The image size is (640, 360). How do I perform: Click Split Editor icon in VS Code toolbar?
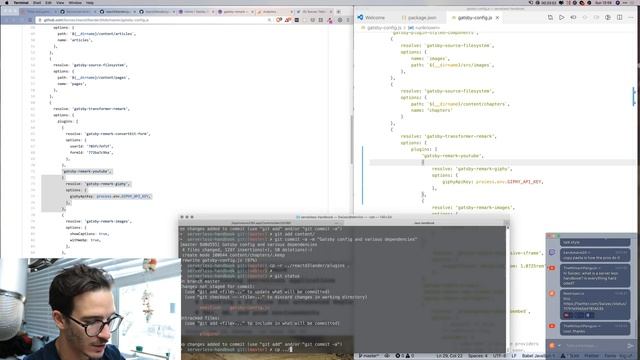pos(620,18)
